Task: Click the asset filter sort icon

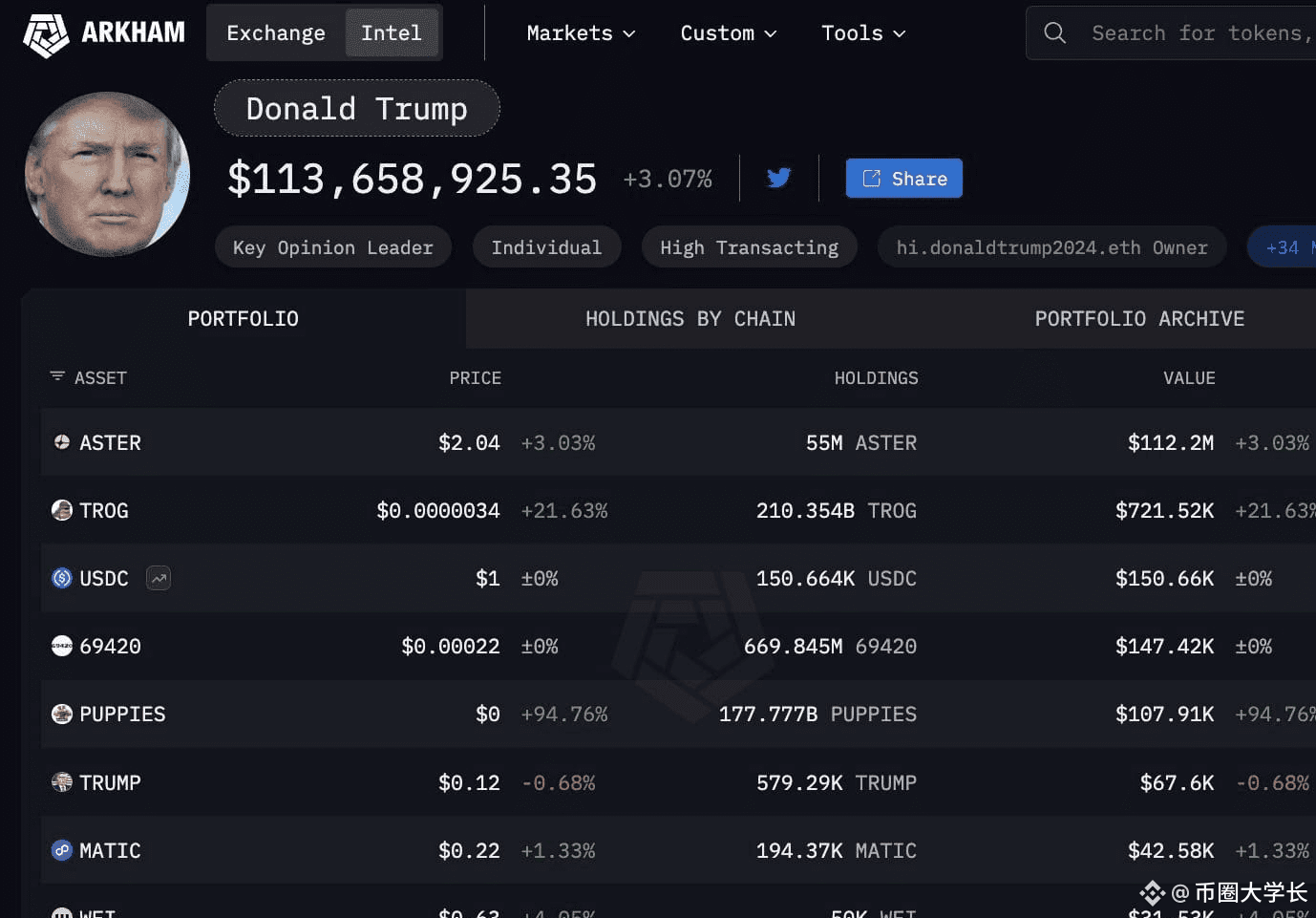Action: click(x=57, y=376)
